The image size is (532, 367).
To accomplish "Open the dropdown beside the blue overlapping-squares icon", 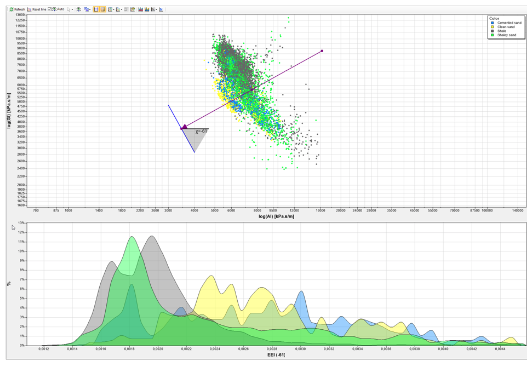I will tap(90, 9).
